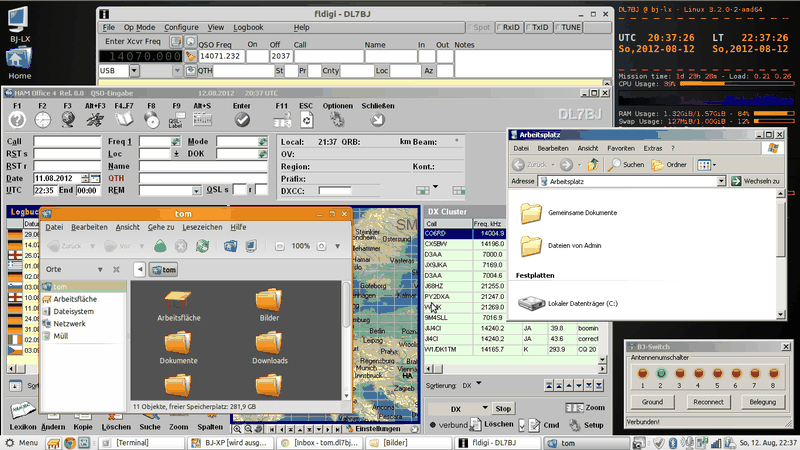Open Favoriten menu in Arbeitsplatz window
The image size is (800, 450).
621,148
